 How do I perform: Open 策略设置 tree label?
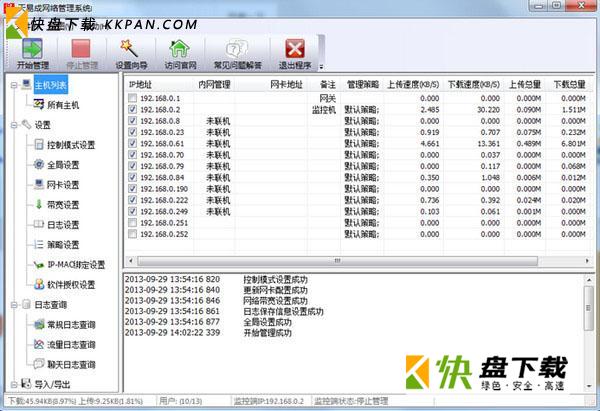point(63,244)
